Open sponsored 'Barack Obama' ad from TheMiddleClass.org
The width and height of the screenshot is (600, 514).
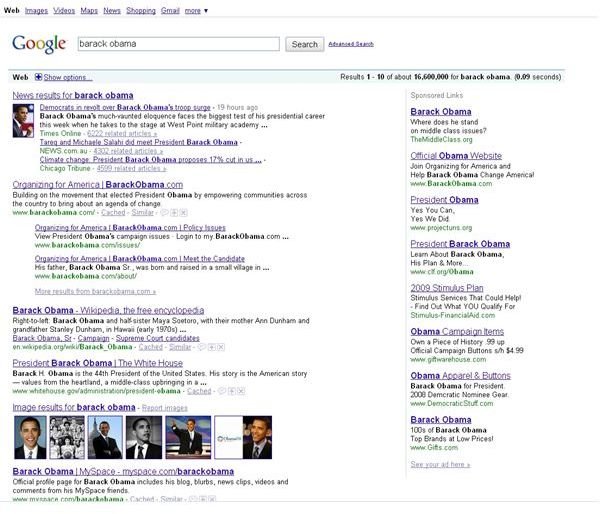coord(441,112)
